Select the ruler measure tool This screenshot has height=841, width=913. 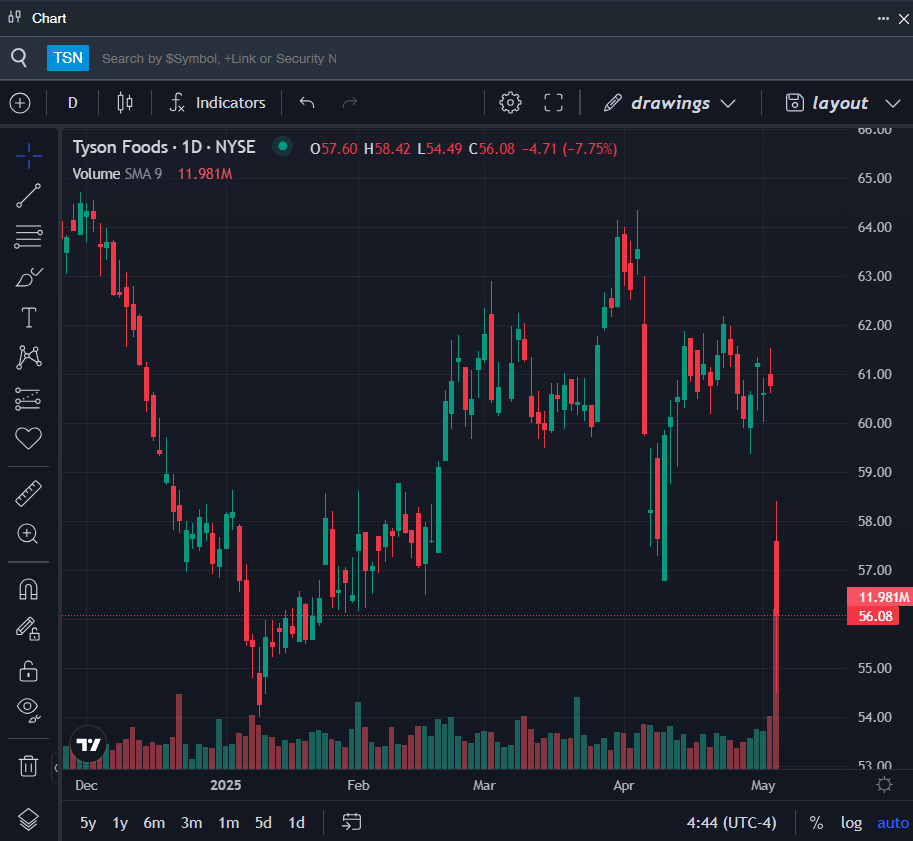[x=29, y=493]
